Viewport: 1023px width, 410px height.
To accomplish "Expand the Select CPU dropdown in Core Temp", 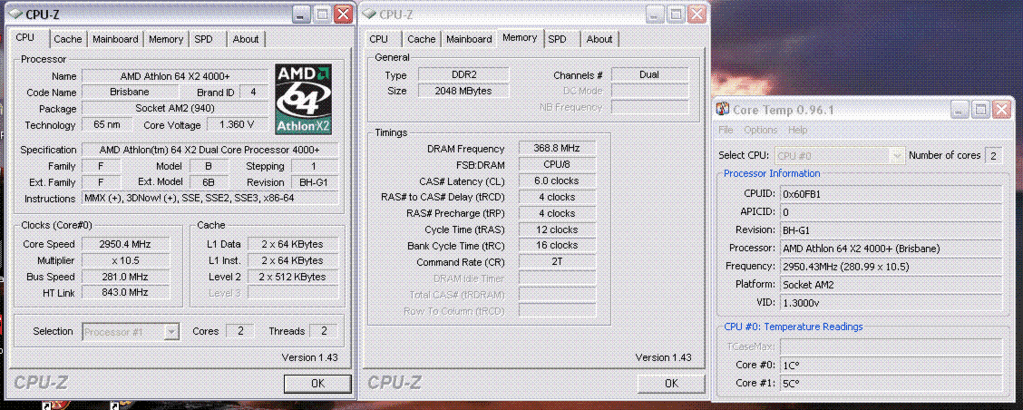I will pyautogui.click(x=897, y=155).
